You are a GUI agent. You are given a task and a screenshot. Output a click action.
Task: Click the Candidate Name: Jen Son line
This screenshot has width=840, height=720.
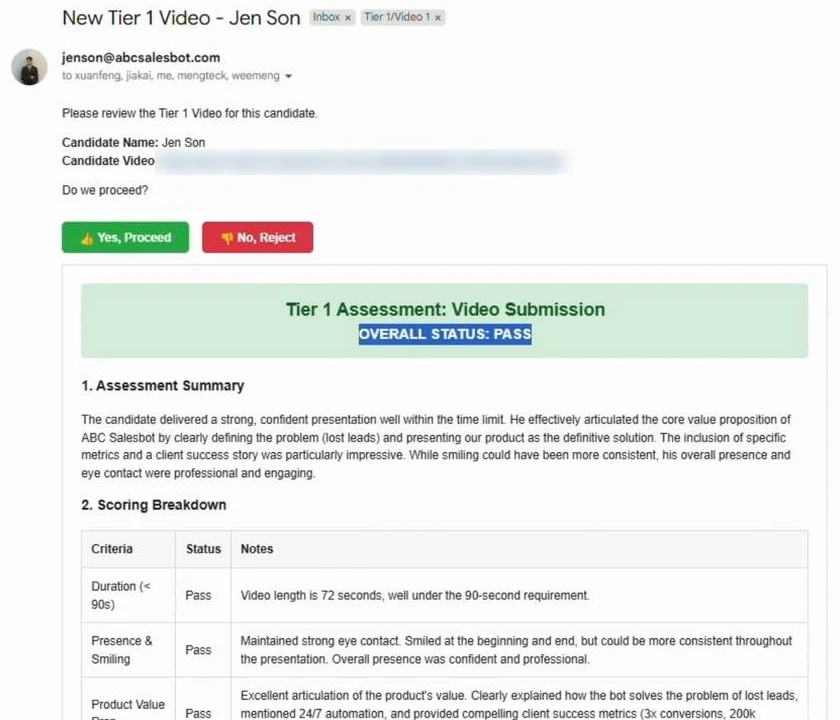click(133, 142)
